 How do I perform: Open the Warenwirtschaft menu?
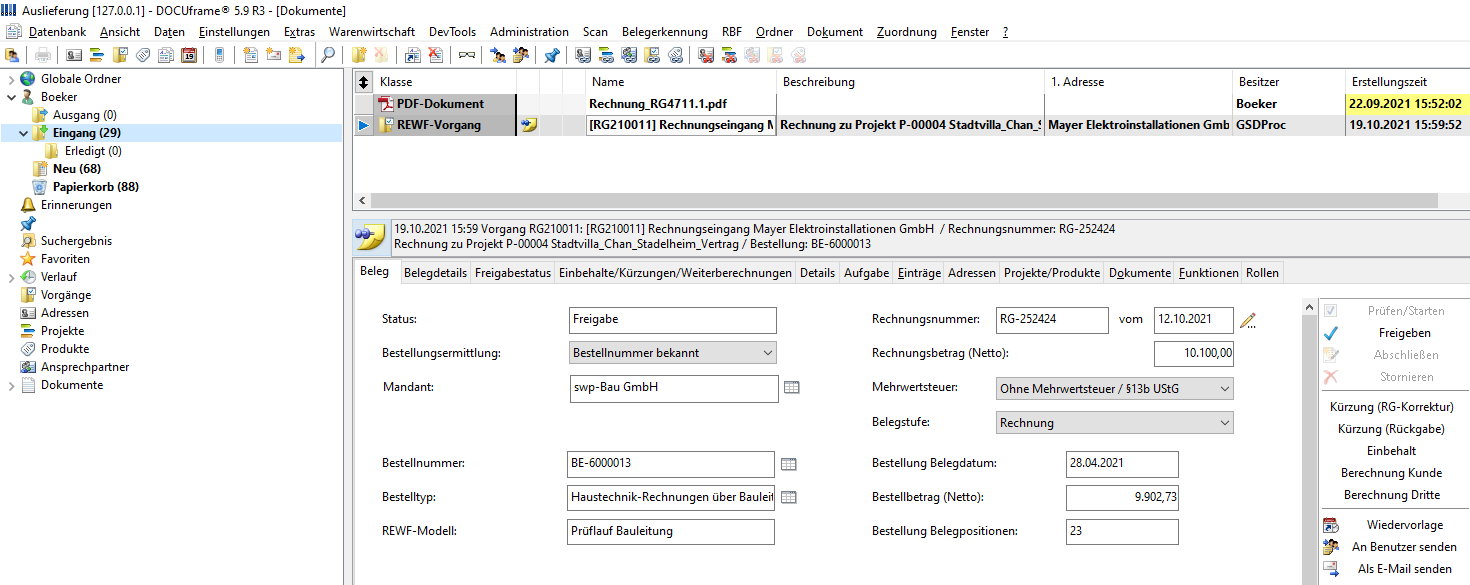point(372,32)
